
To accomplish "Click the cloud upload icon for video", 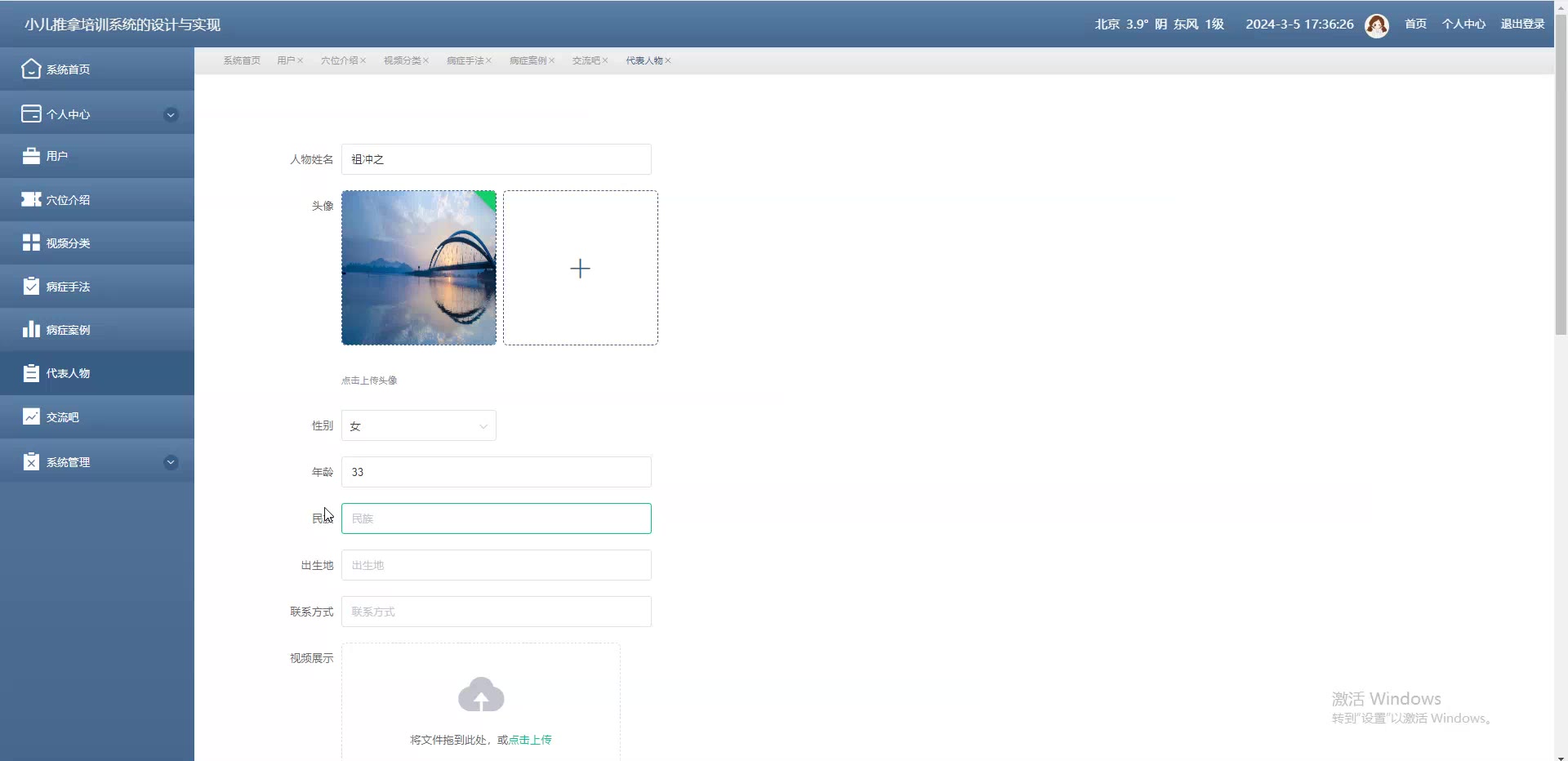I will (x=481, y=694).
